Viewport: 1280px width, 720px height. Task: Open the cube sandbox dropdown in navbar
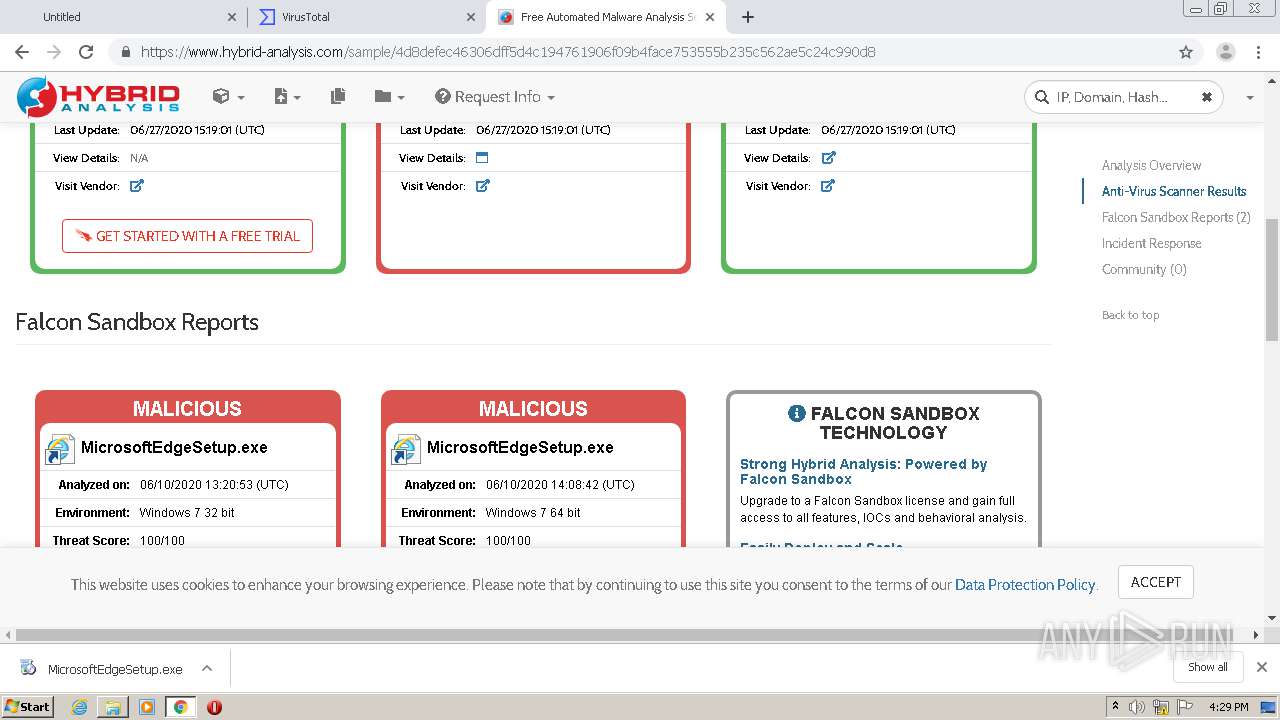click(228, 96)
